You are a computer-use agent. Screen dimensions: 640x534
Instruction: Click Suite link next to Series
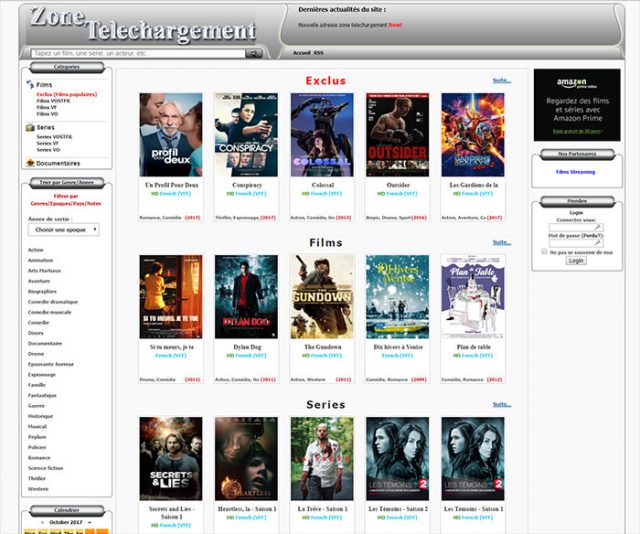click(x=502, y=405)
